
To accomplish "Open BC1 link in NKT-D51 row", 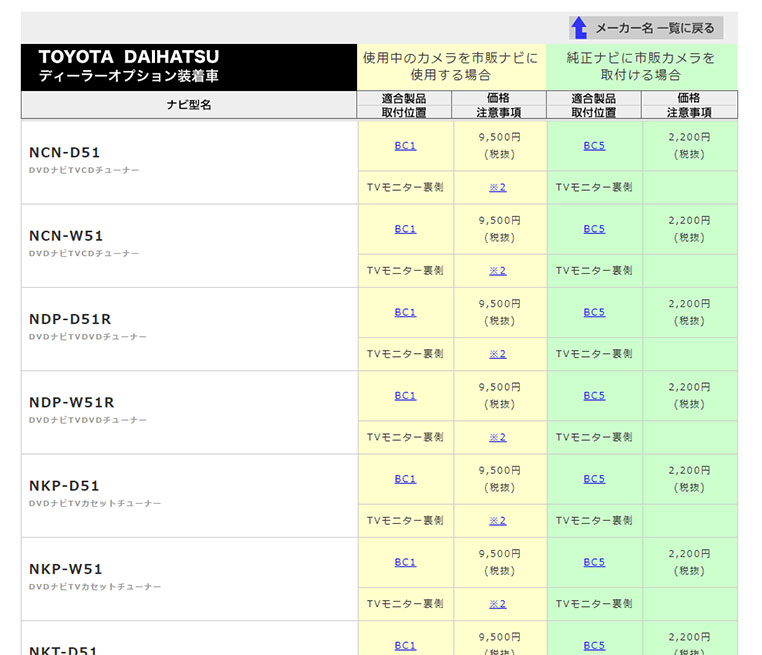I will point(405,646).
